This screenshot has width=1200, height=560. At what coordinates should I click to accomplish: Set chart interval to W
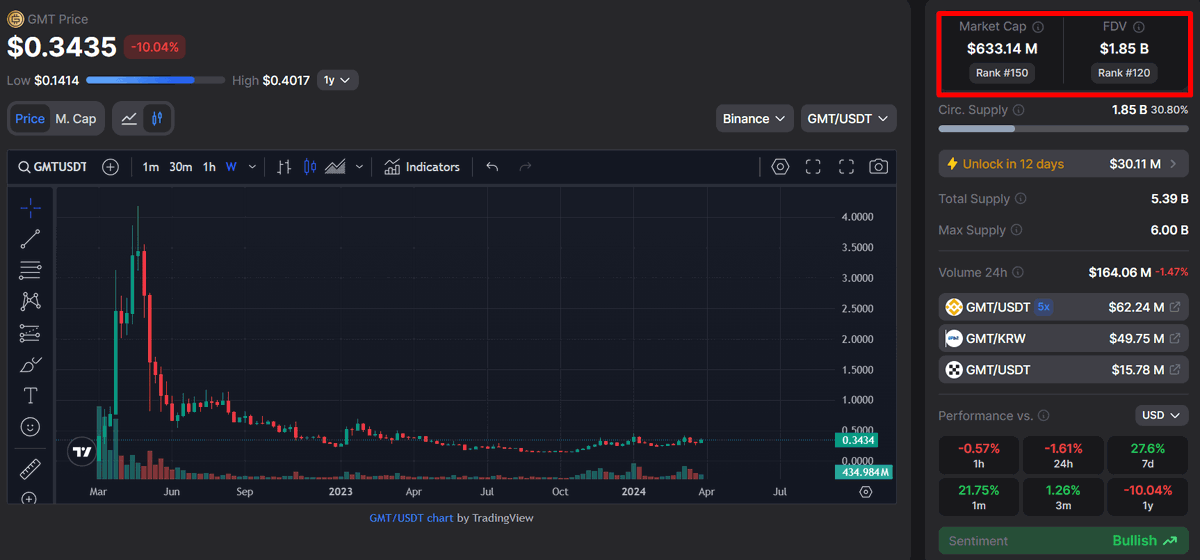[231, 167]
